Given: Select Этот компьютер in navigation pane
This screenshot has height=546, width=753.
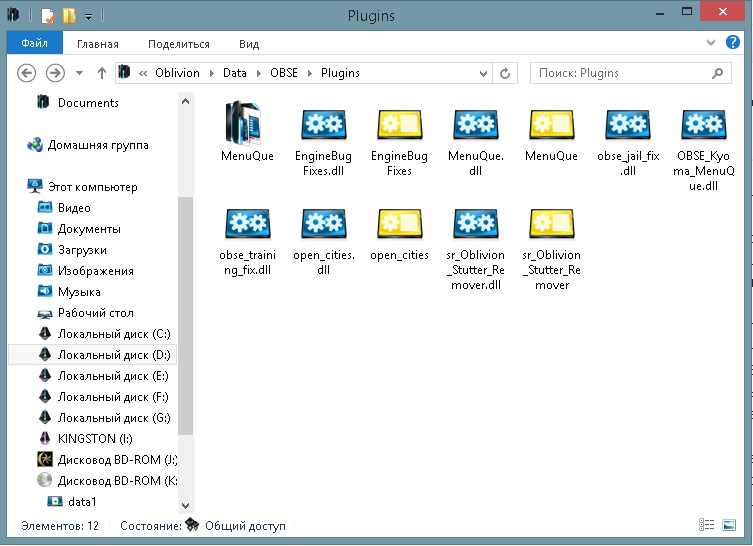Looking at the screenshot, I should pyautogui.click(x=93, y=187).
